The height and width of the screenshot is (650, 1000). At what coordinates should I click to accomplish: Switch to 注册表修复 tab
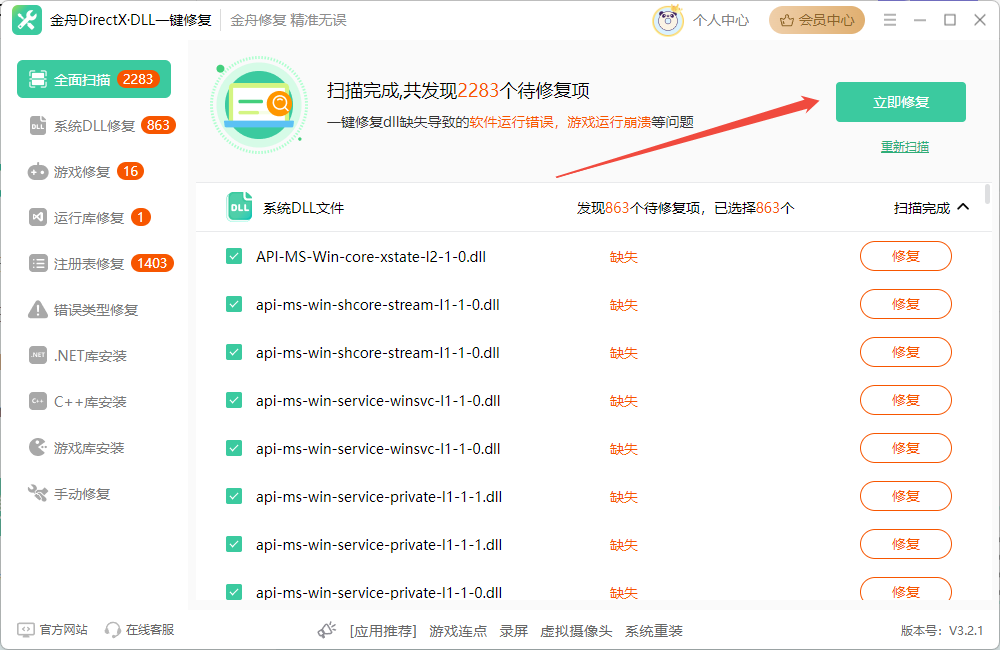point(89,264)
